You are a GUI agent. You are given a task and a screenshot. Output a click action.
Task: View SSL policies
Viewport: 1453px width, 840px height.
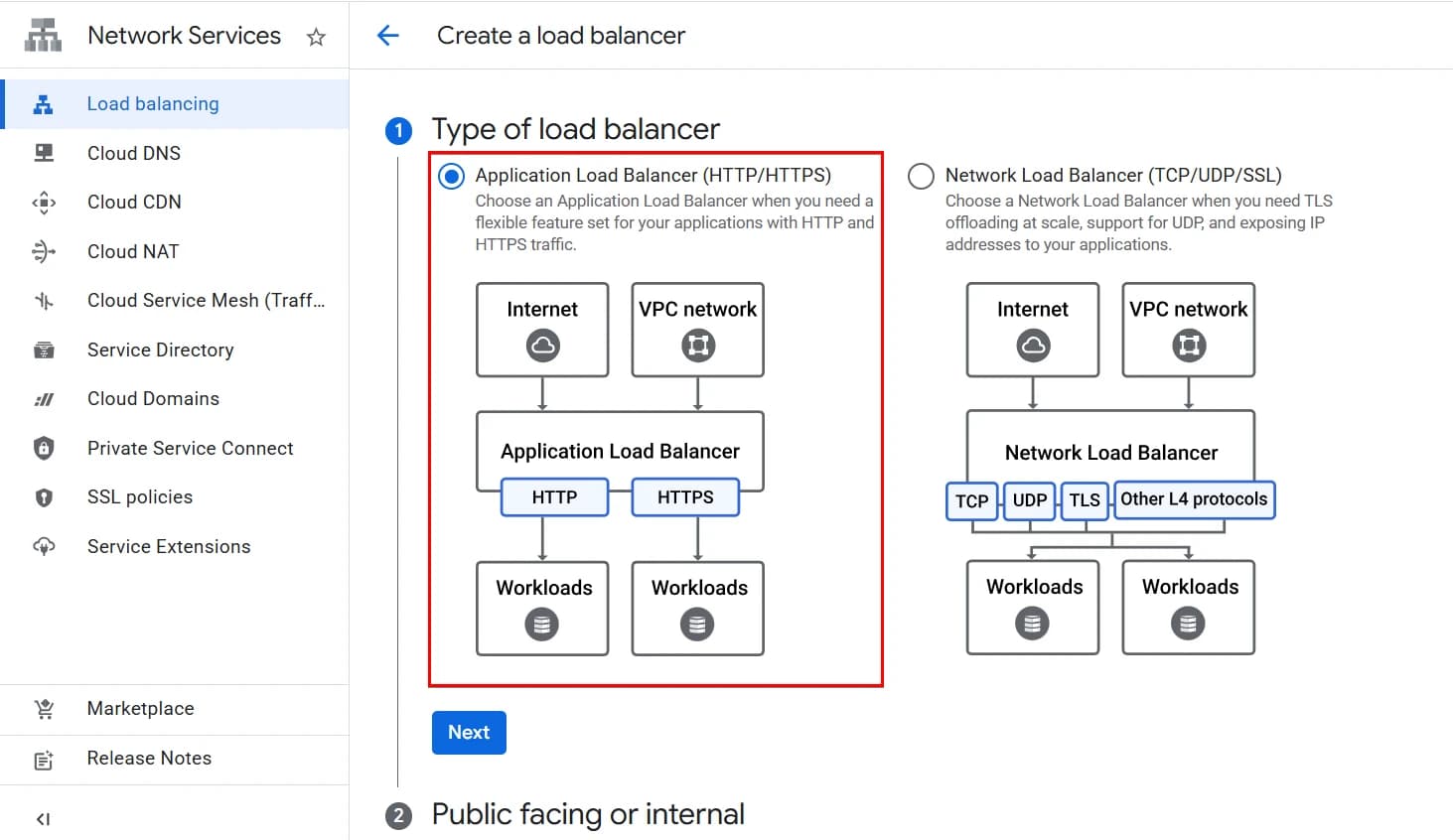(139, 496)
